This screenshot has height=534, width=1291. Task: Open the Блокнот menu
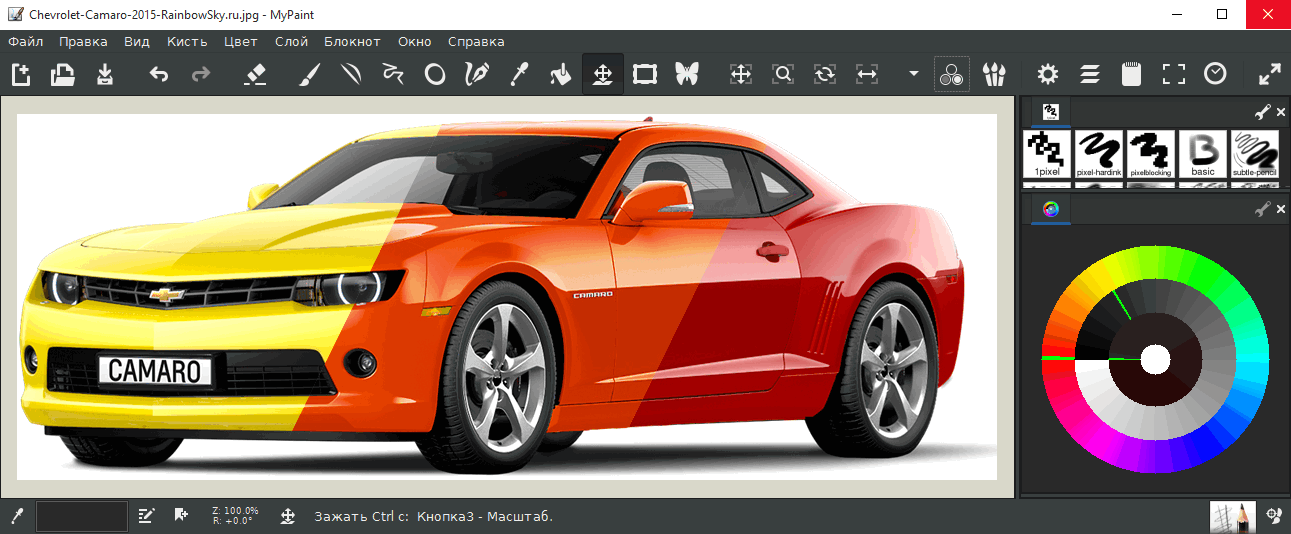[x=352, y=41]
